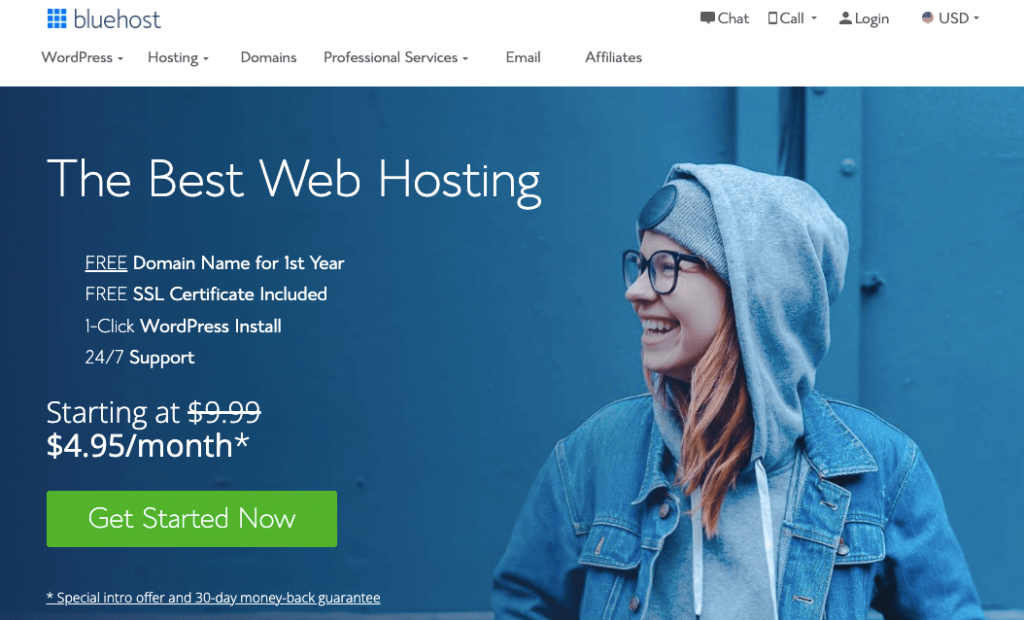The height and width of the screenshot is (620, 1024).
Task: Select Affiliates in the navigation bar
Action: click(x=613, y=57)
